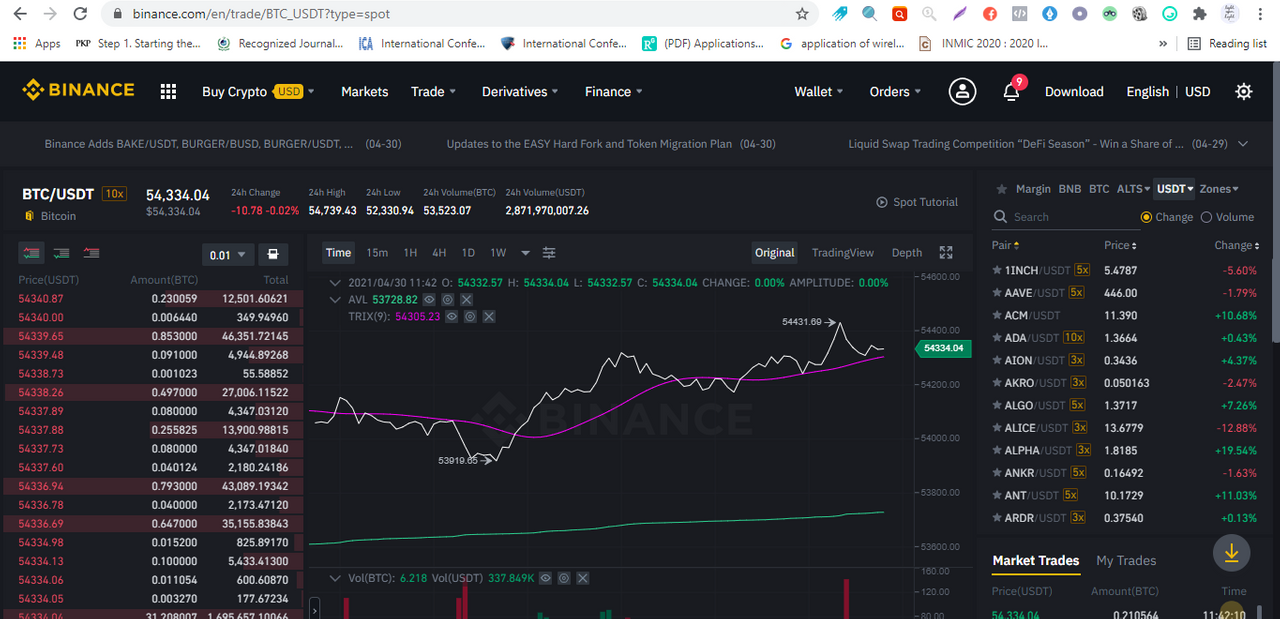The height and width of the screenshot is (619, 1280).
Task: Reload the page
Action: (x=81, y=14)
